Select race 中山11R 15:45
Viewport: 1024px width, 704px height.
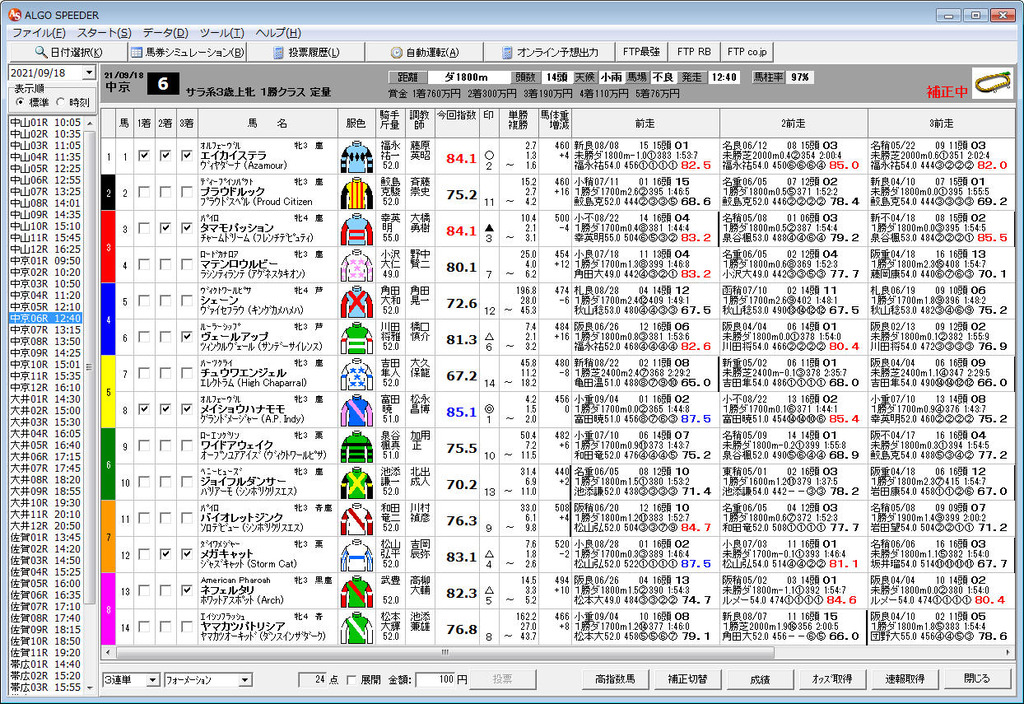[x=45, y=238]
